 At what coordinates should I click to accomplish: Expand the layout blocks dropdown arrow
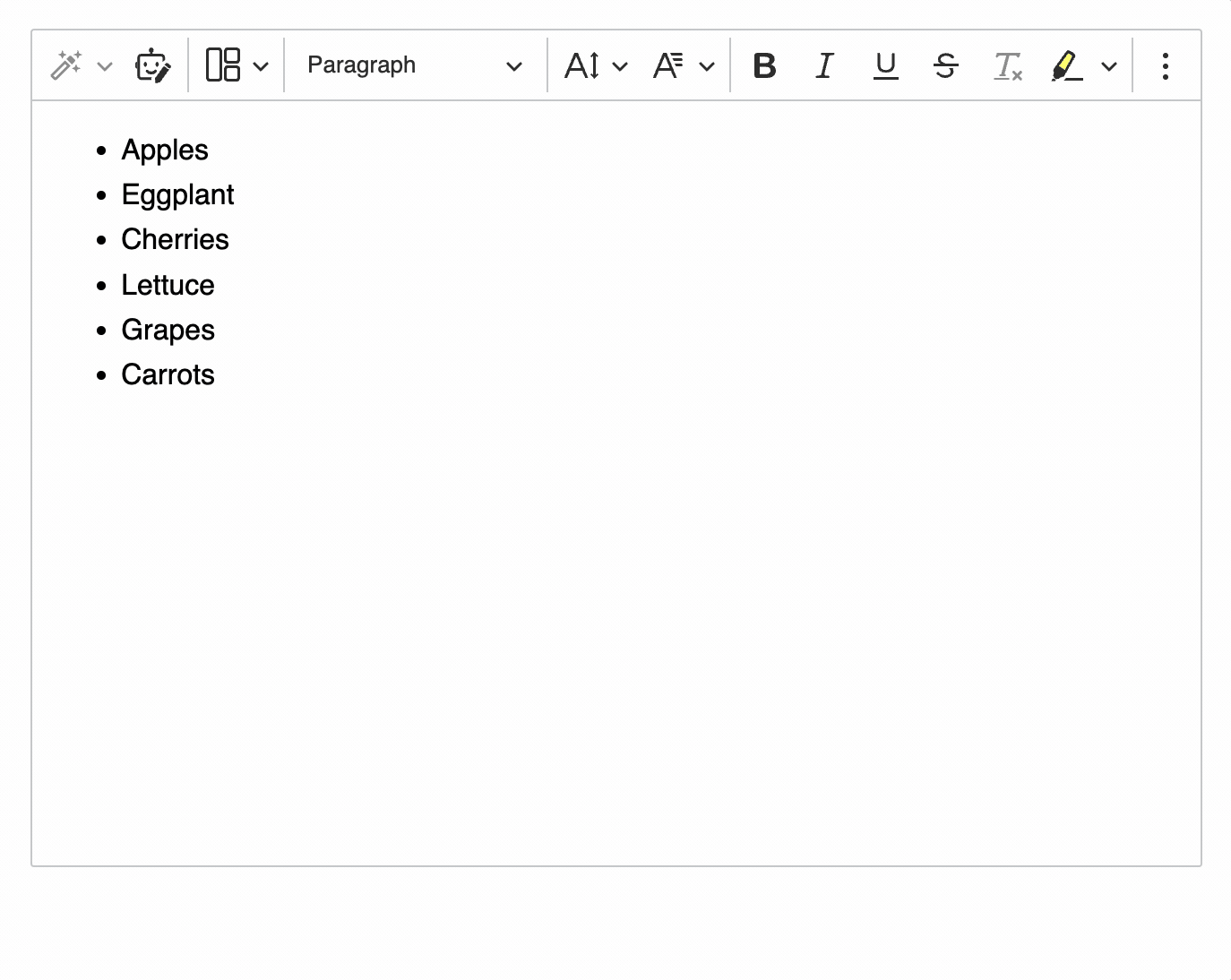click(261, 65)
